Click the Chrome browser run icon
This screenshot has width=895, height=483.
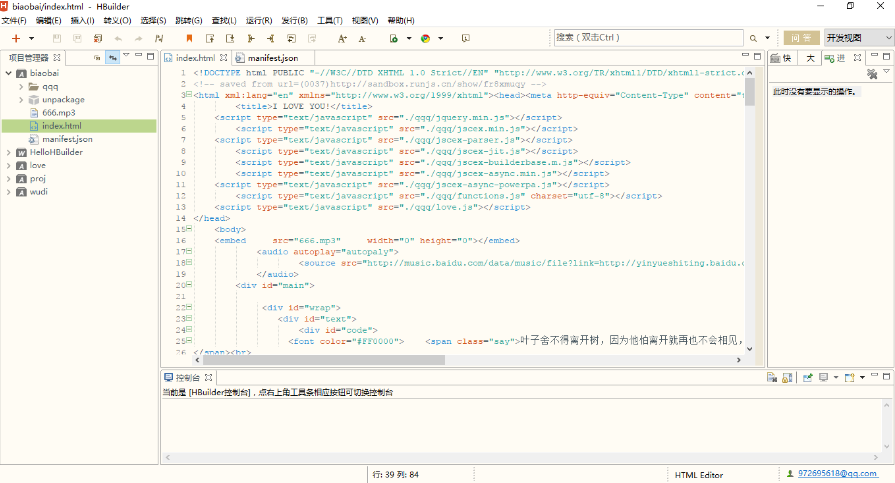coord(425,38)
